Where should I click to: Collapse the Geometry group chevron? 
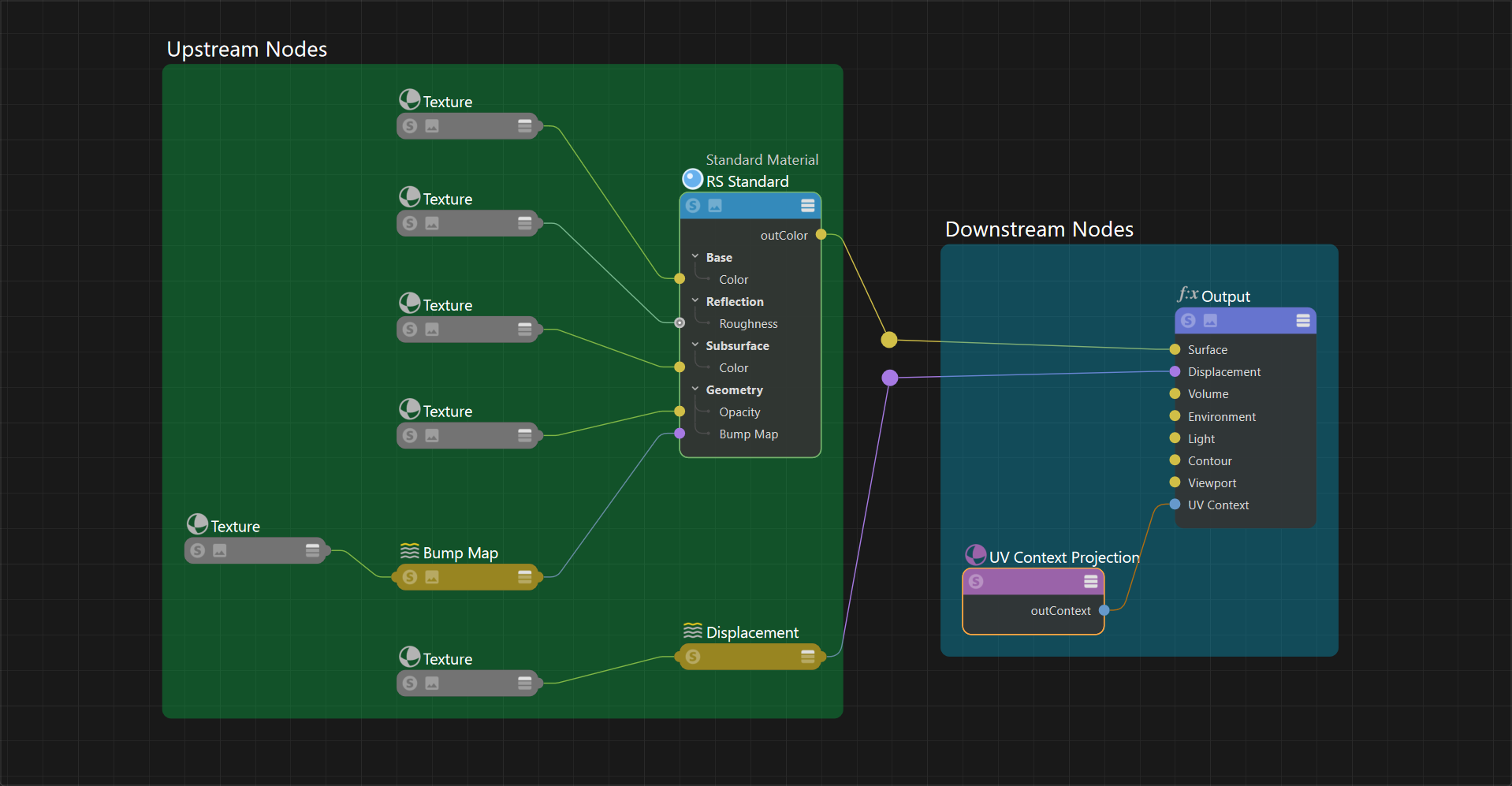pos(695,389)
